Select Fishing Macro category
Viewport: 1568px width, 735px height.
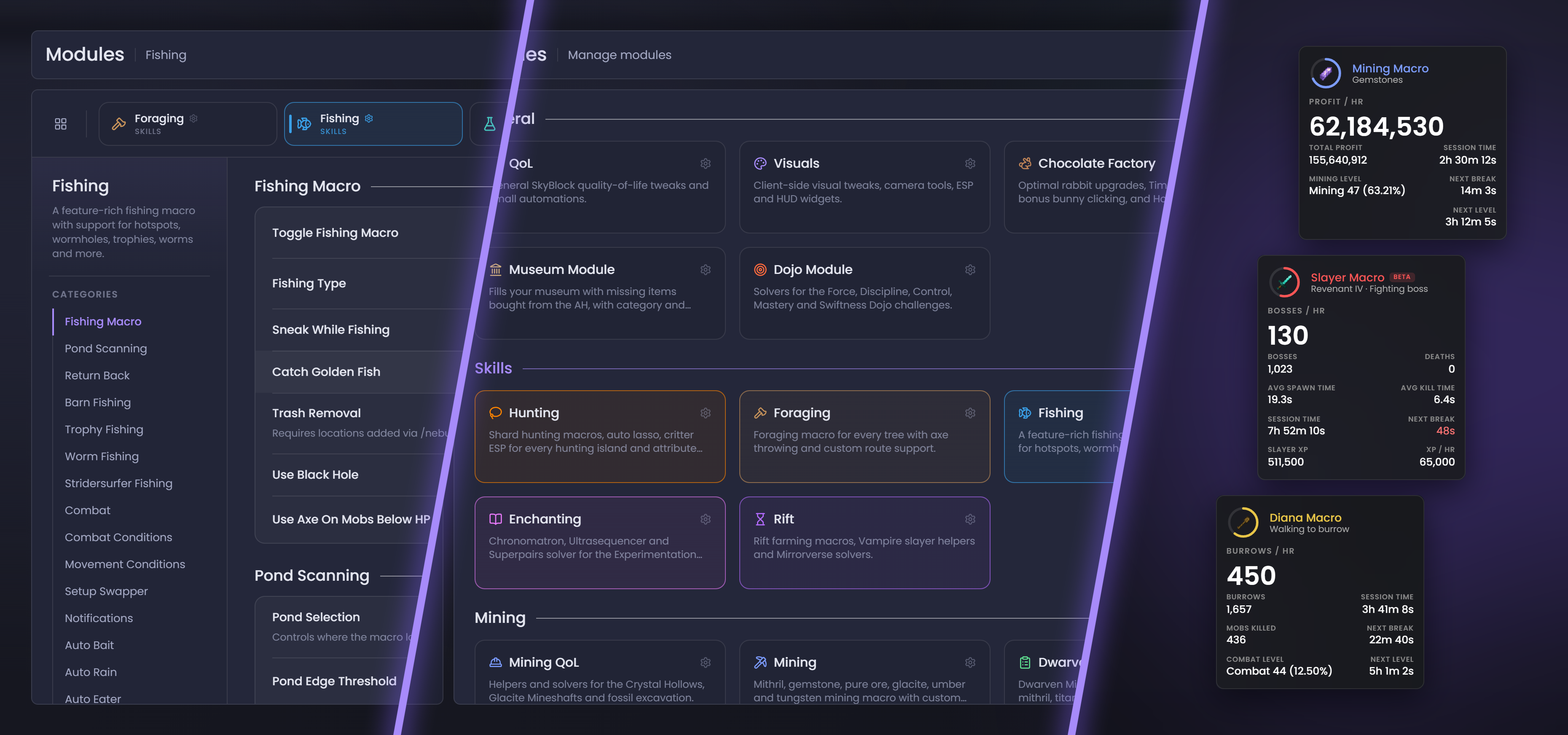coord(103,321)
